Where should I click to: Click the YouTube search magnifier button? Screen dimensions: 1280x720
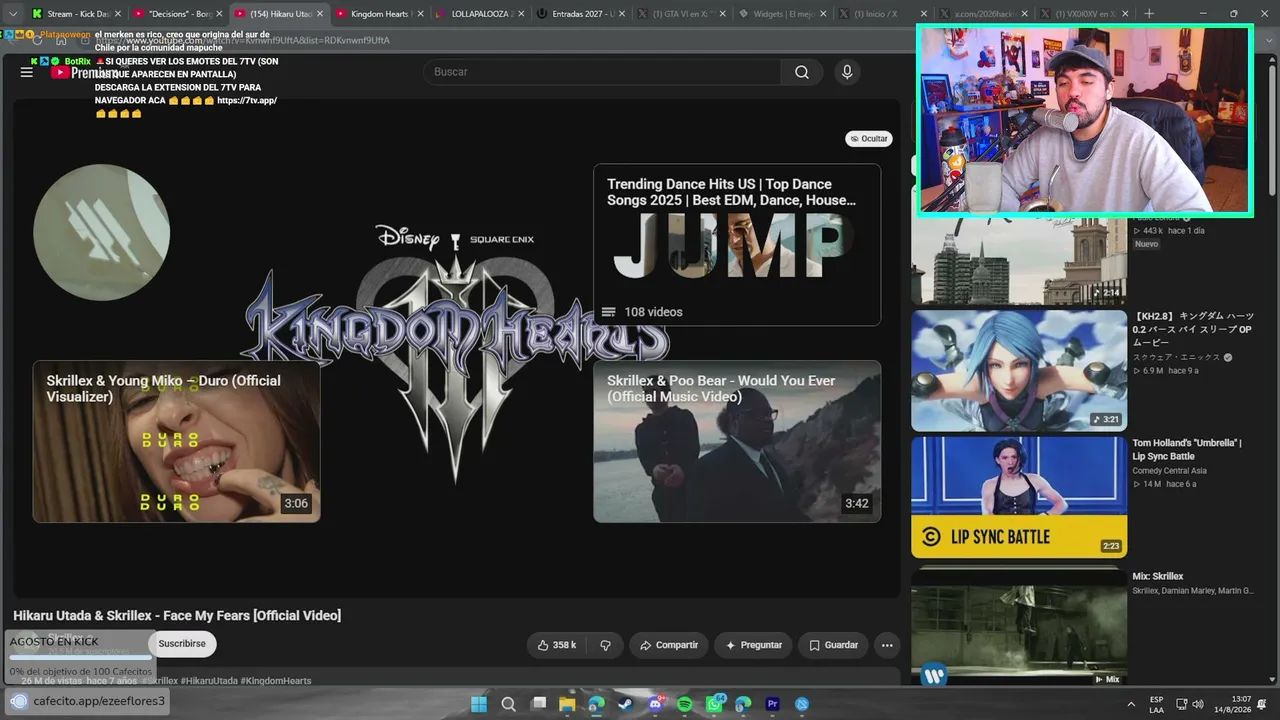pos(802,72)
